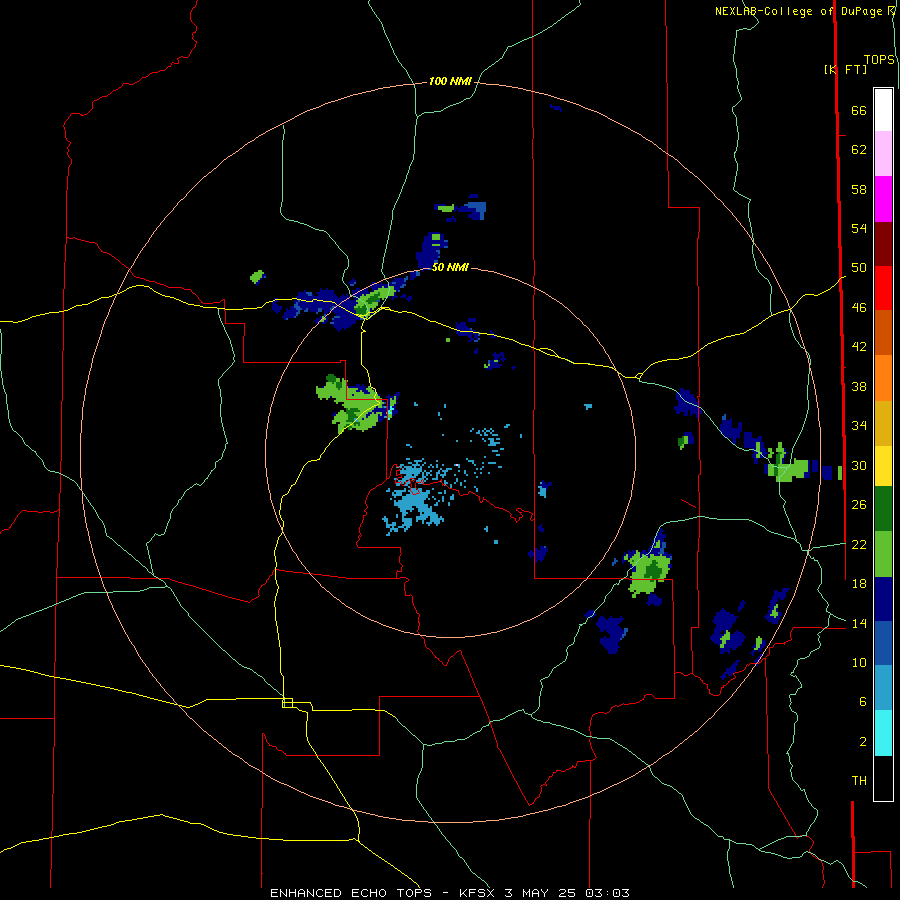Image resolution: width=900 pixels, height=900 pixels.
Task: Click the 10 legend value
Action: tap(859, 662)
